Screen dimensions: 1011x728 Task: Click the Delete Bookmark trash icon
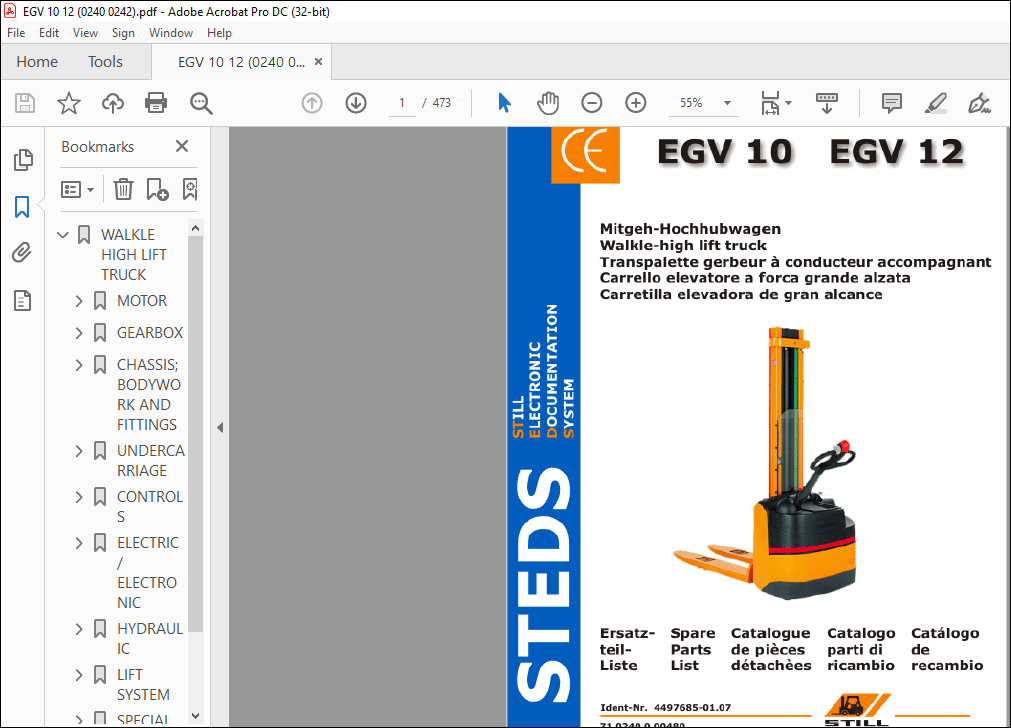pos(122,188)
